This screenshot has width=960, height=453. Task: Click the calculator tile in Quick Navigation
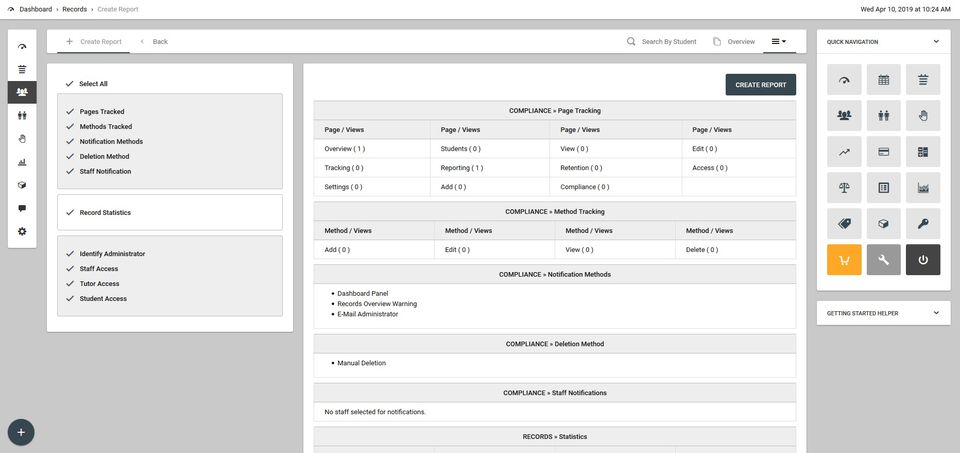click(x=923, y=152)
